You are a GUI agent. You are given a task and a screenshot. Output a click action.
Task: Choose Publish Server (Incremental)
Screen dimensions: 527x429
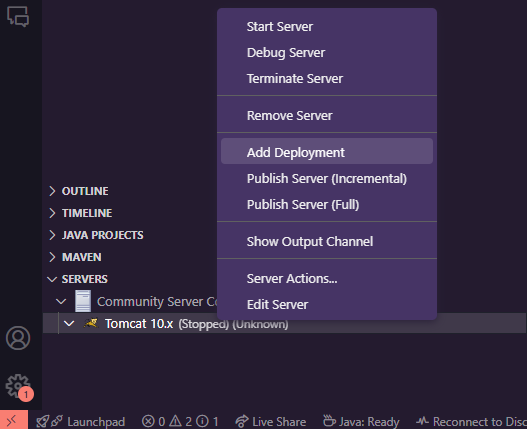tap(327, 179)
